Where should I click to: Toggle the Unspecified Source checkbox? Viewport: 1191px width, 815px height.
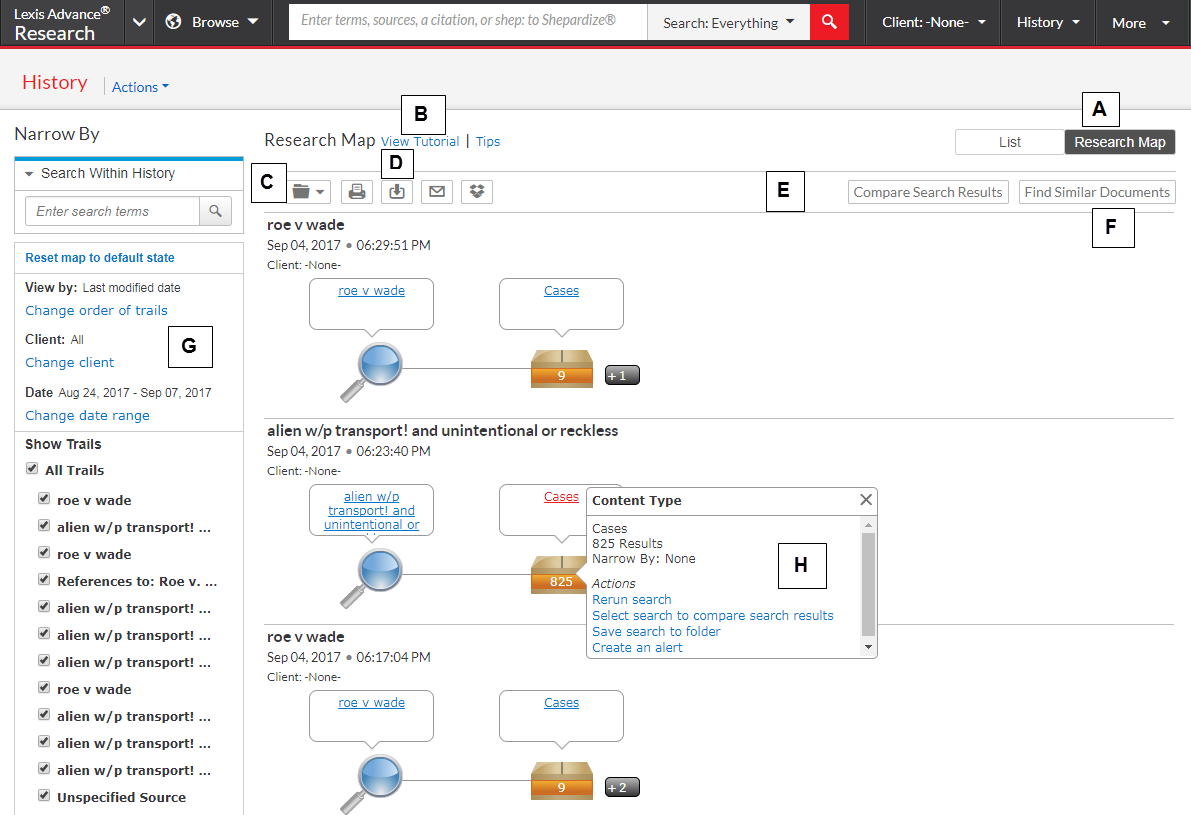pos(44,795)
